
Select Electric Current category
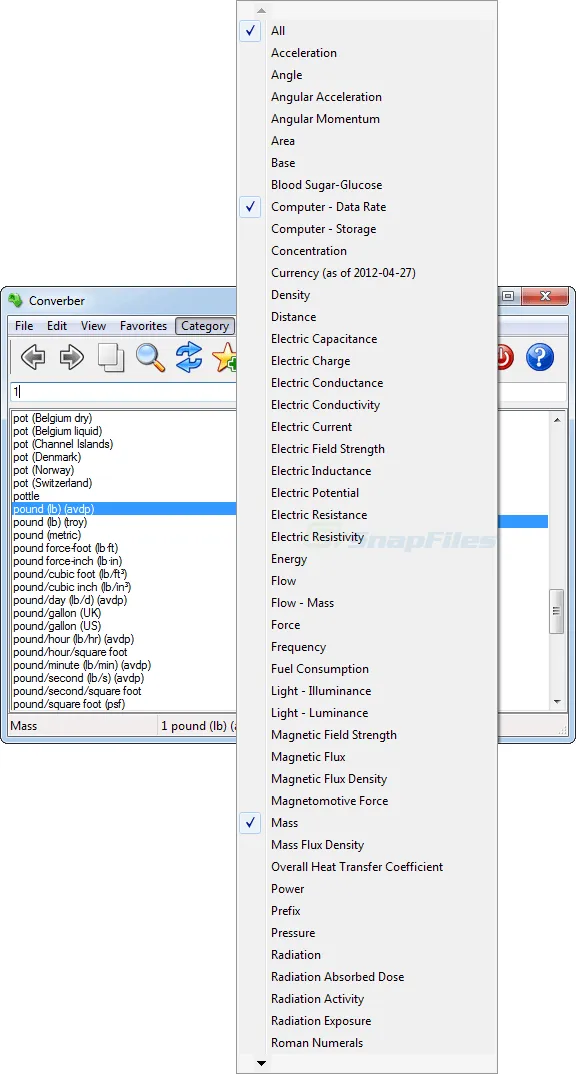click(x=367, y=427)
